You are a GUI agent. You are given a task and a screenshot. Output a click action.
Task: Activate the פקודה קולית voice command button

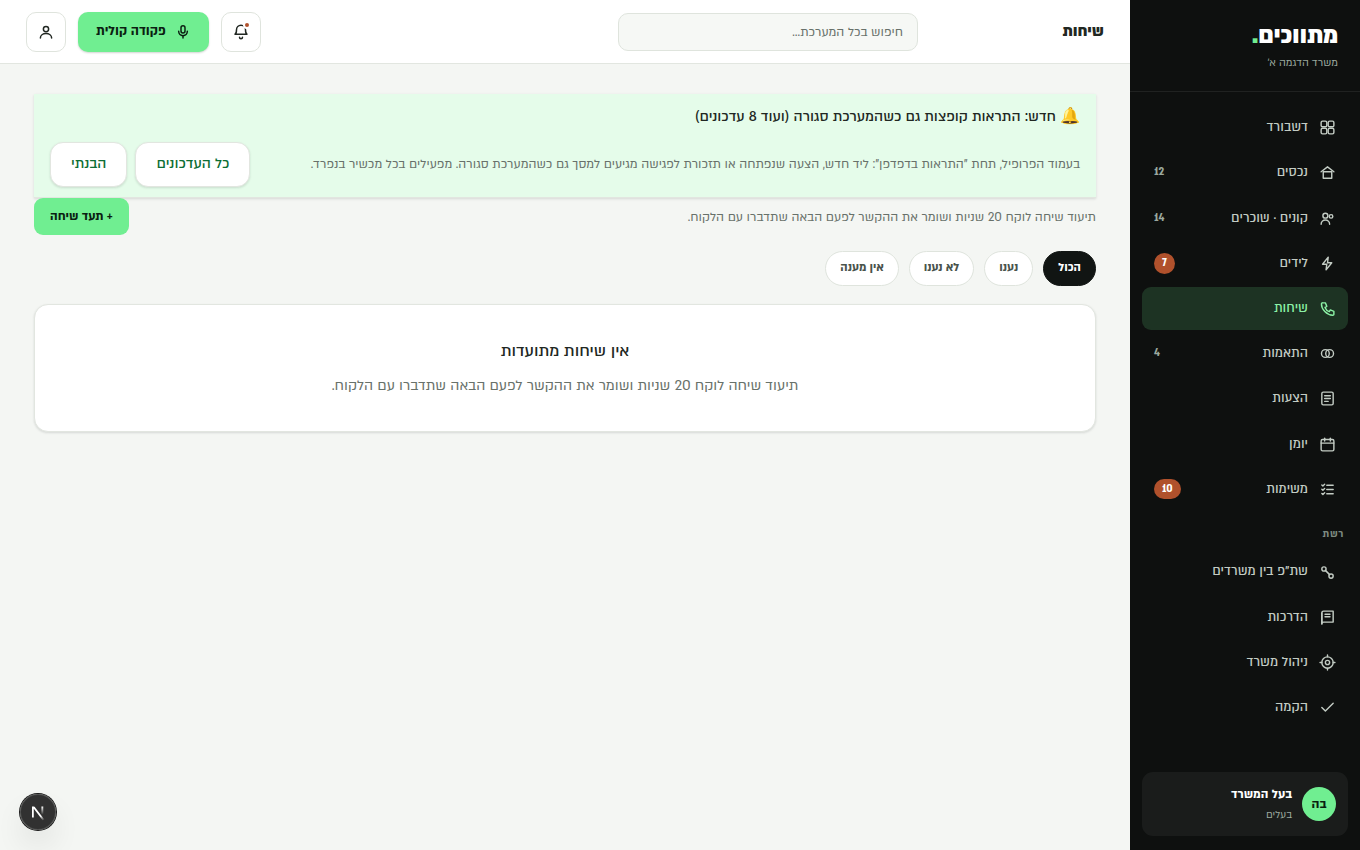[143, 32]
